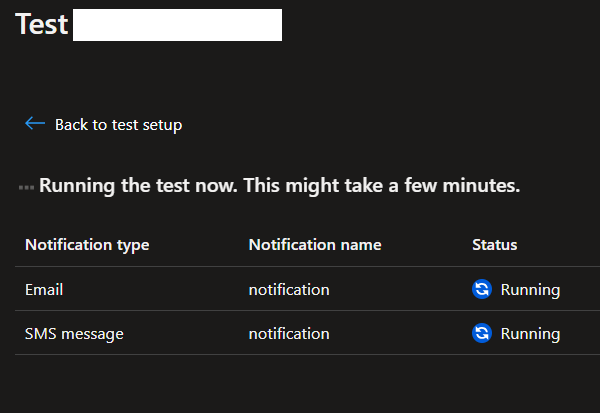Click the 'Test' page heading
This screenshot has width=600, height=413.
click(42, 24)
